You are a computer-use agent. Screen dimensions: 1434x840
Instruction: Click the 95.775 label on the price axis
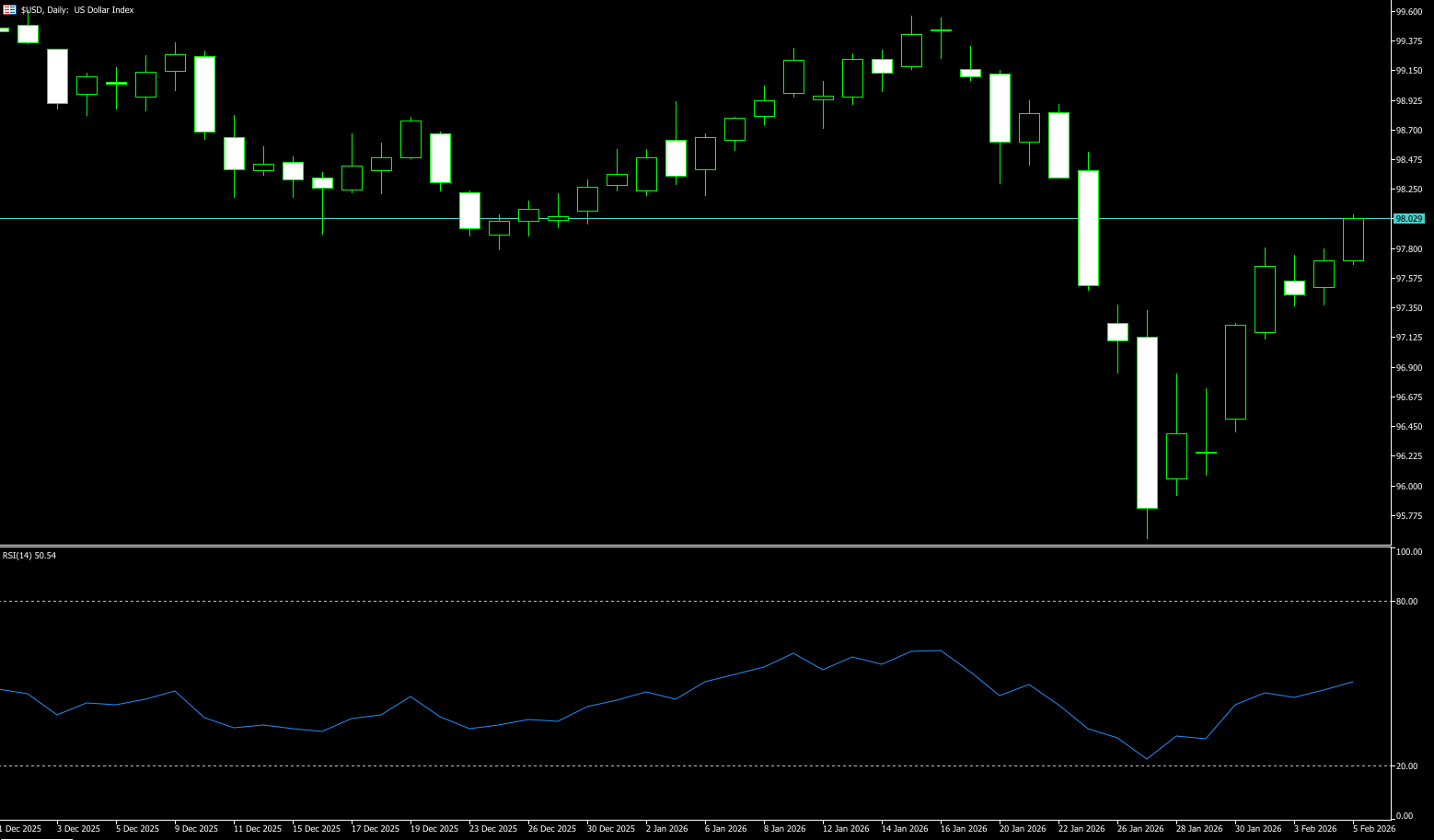(1407, 516)
